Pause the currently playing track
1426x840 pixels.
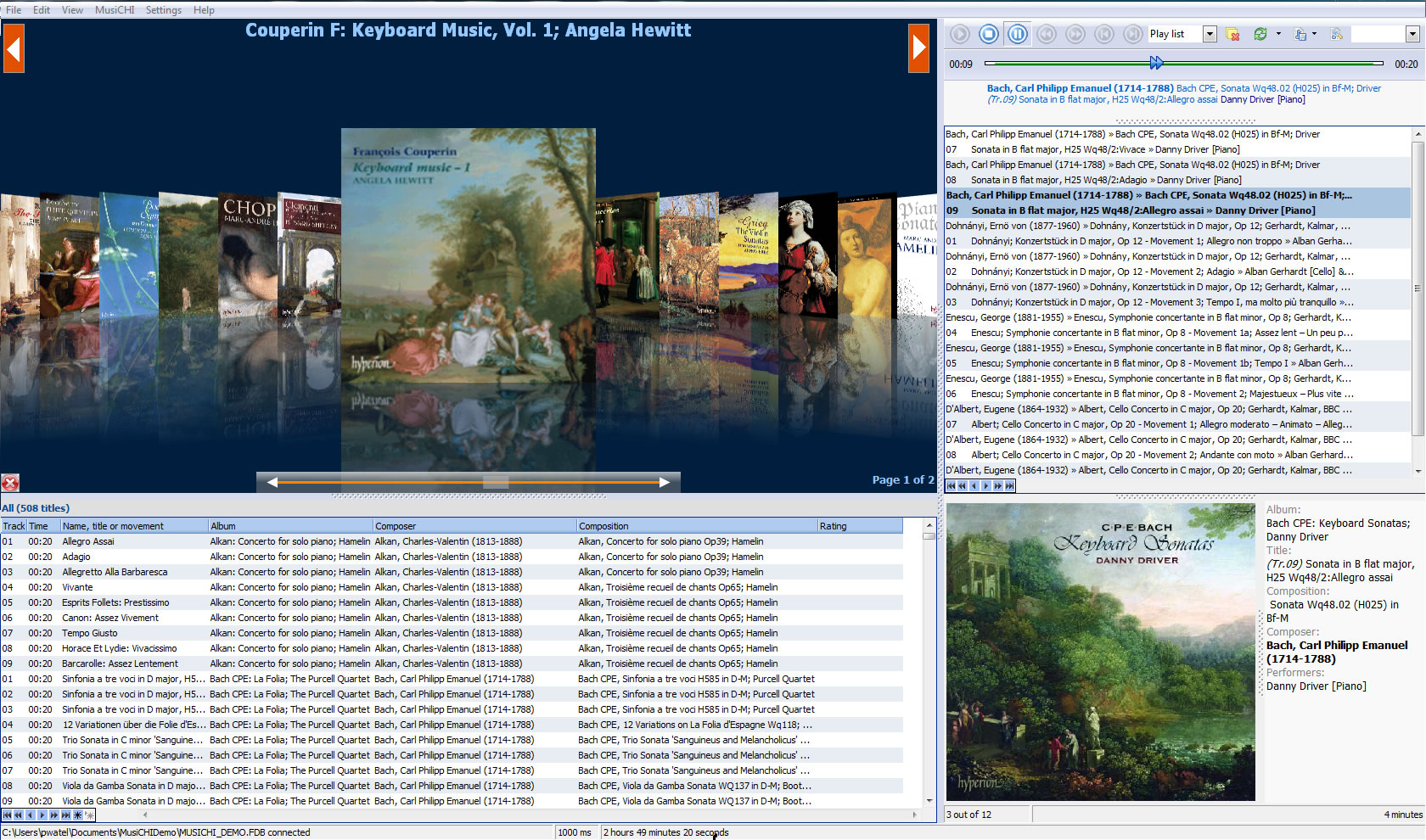tap(1018, 34)
